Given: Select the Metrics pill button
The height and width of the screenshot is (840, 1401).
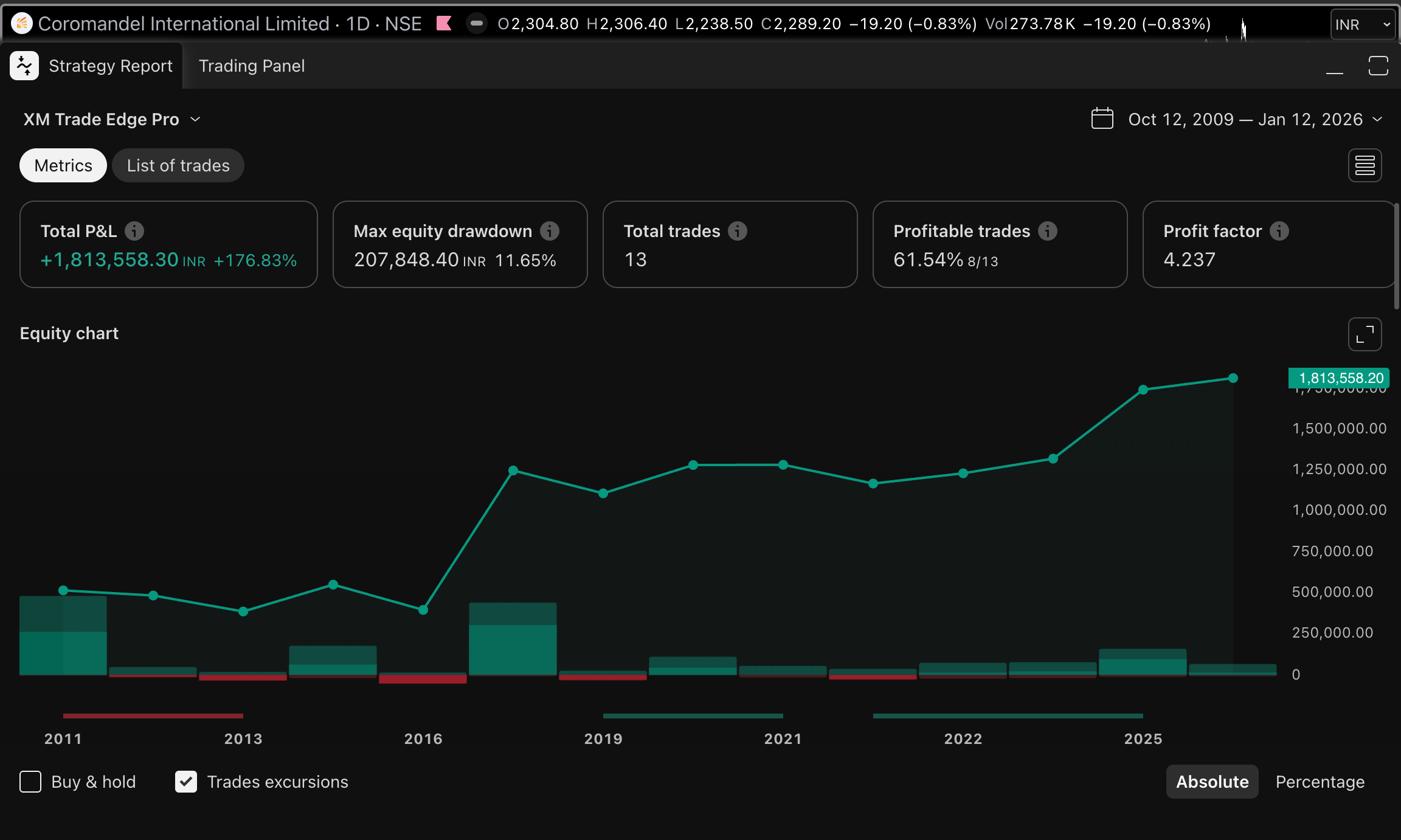Looking at the screenshot, I should (x=63, y=165).
